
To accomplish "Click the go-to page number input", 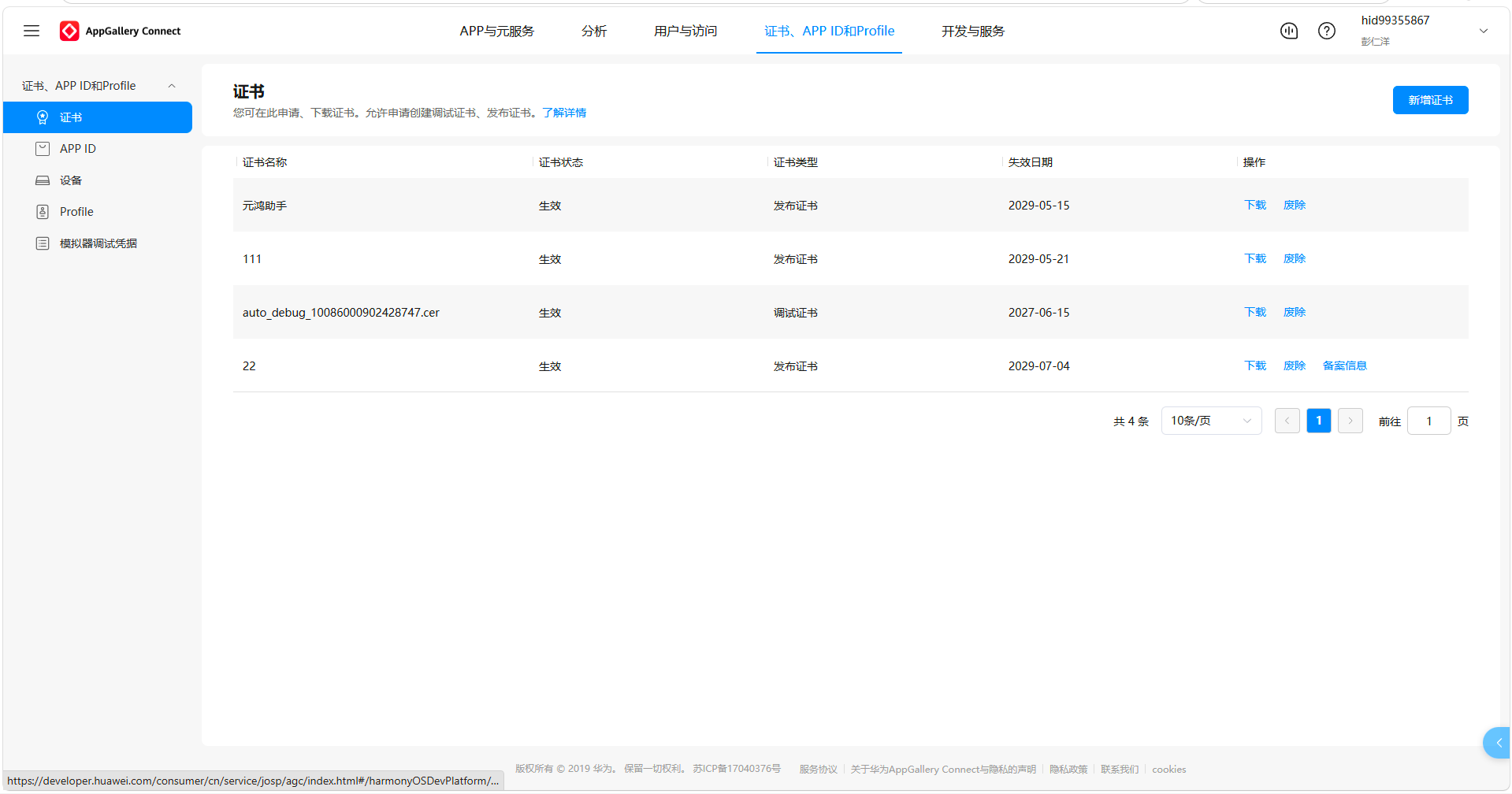I will tap(1429, 421).
